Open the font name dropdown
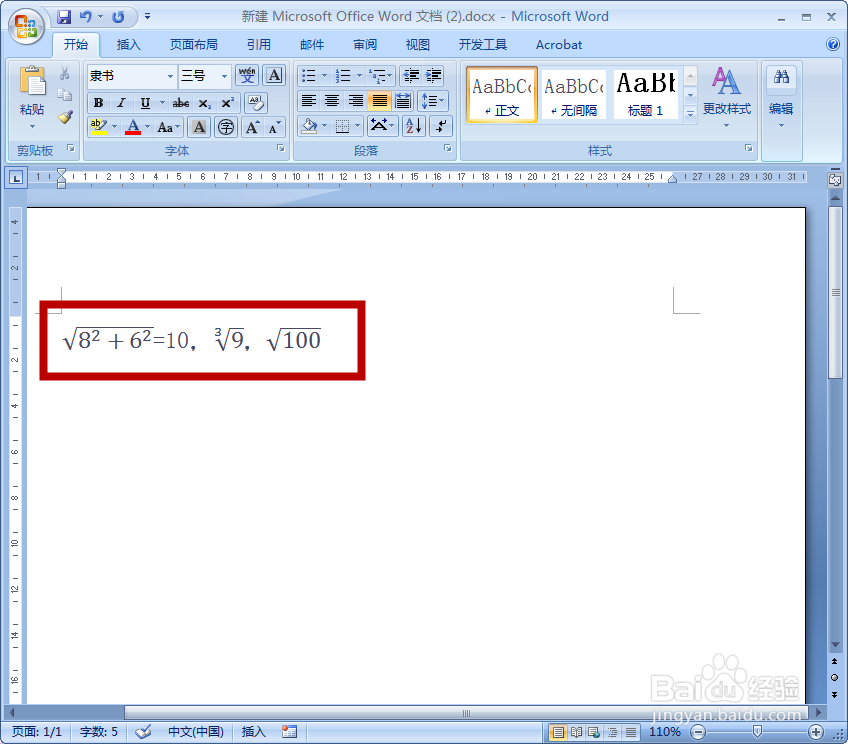Screen dimensions: 848x744 click(x=170, y=76)
